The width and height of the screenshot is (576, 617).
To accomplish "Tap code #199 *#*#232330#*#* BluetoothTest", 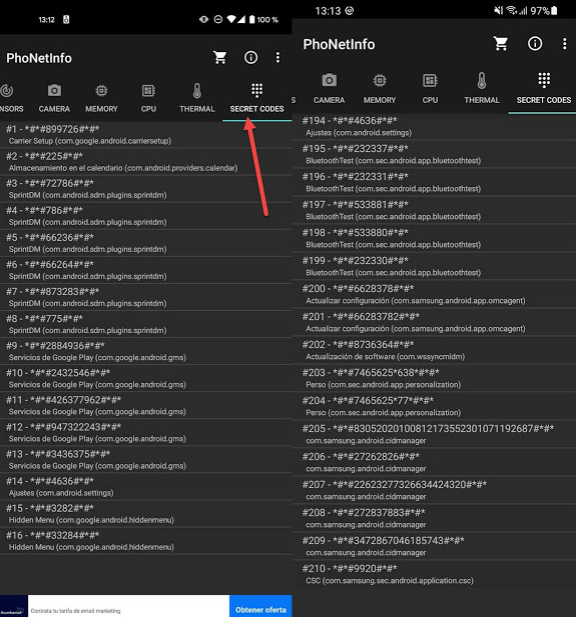I will coord(434,266).
